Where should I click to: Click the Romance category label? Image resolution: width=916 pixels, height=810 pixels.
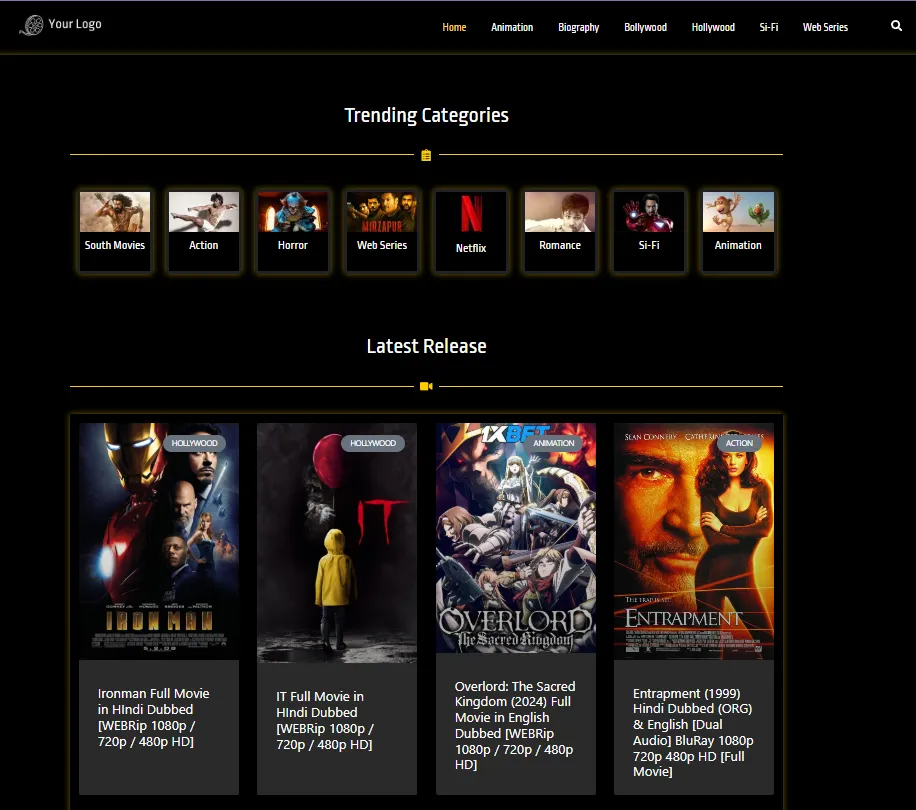(560, 245)
